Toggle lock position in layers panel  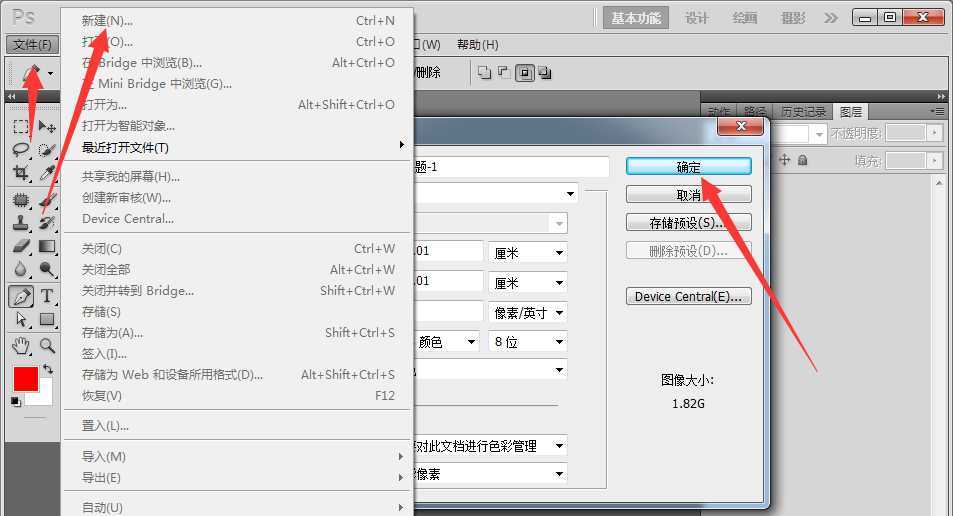785,160
